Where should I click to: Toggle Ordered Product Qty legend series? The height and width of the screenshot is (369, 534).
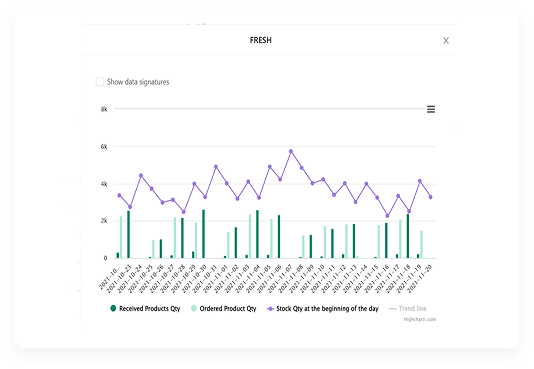point(224,309)
